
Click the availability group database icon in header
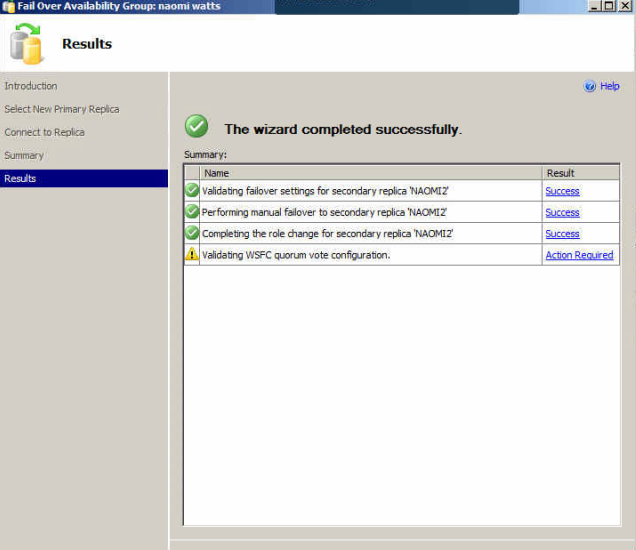click(x=26, y=43)
